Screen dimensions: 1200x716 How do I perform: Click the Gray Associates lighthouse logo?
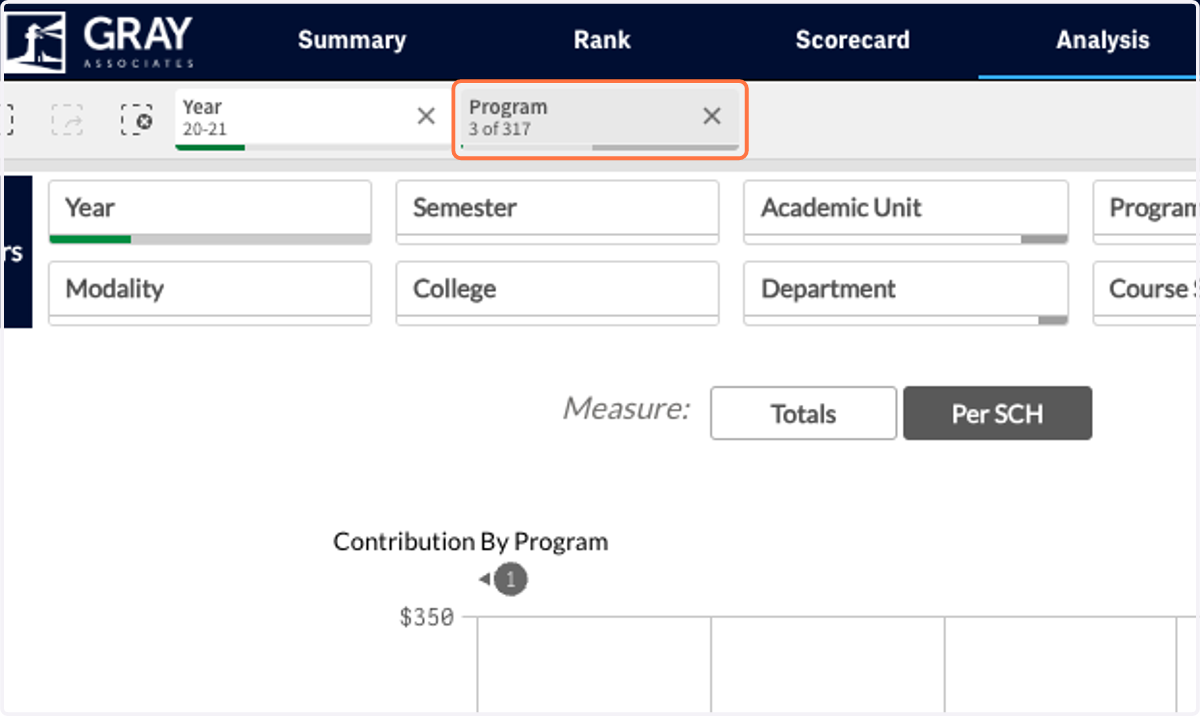tap(35, 40)
